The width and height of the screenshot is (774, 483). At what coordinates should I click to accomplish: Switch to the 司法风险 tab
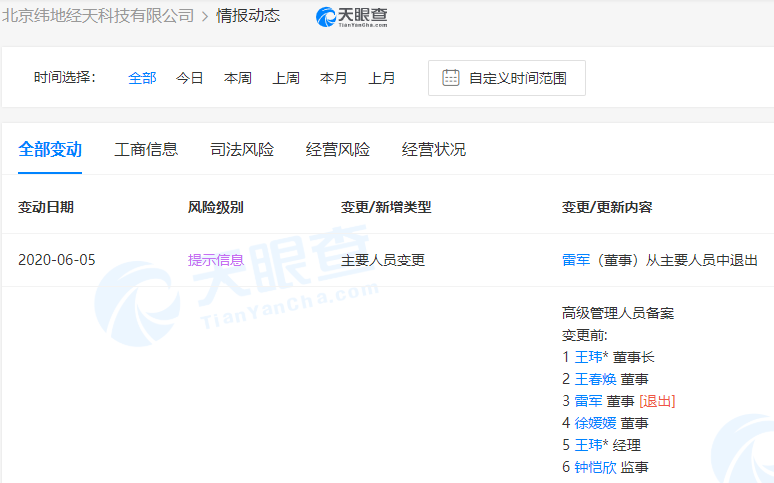pyautogui.click(x=242, y=149)
